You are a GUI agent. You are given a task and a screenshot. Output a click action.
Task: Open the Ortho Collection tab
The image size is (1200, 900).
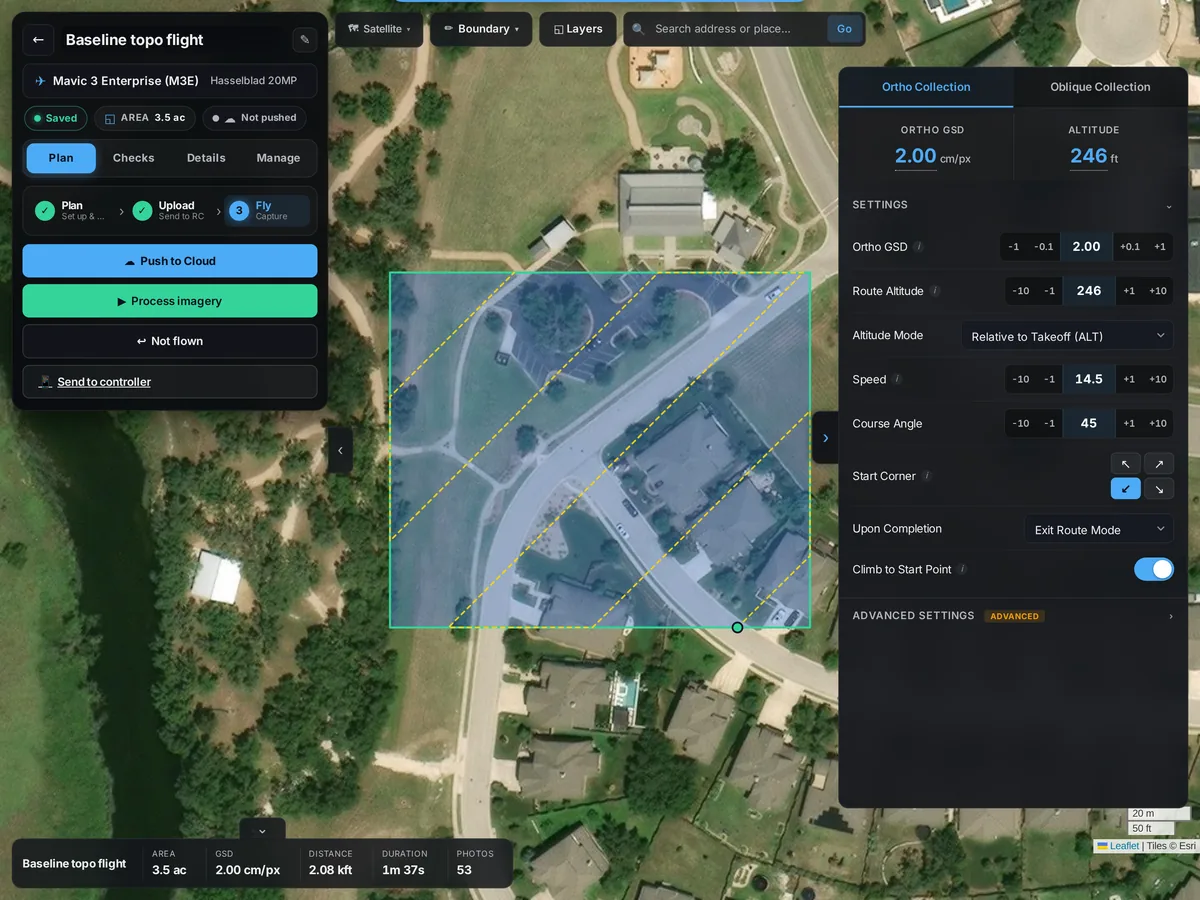click(x=926, y=87)
